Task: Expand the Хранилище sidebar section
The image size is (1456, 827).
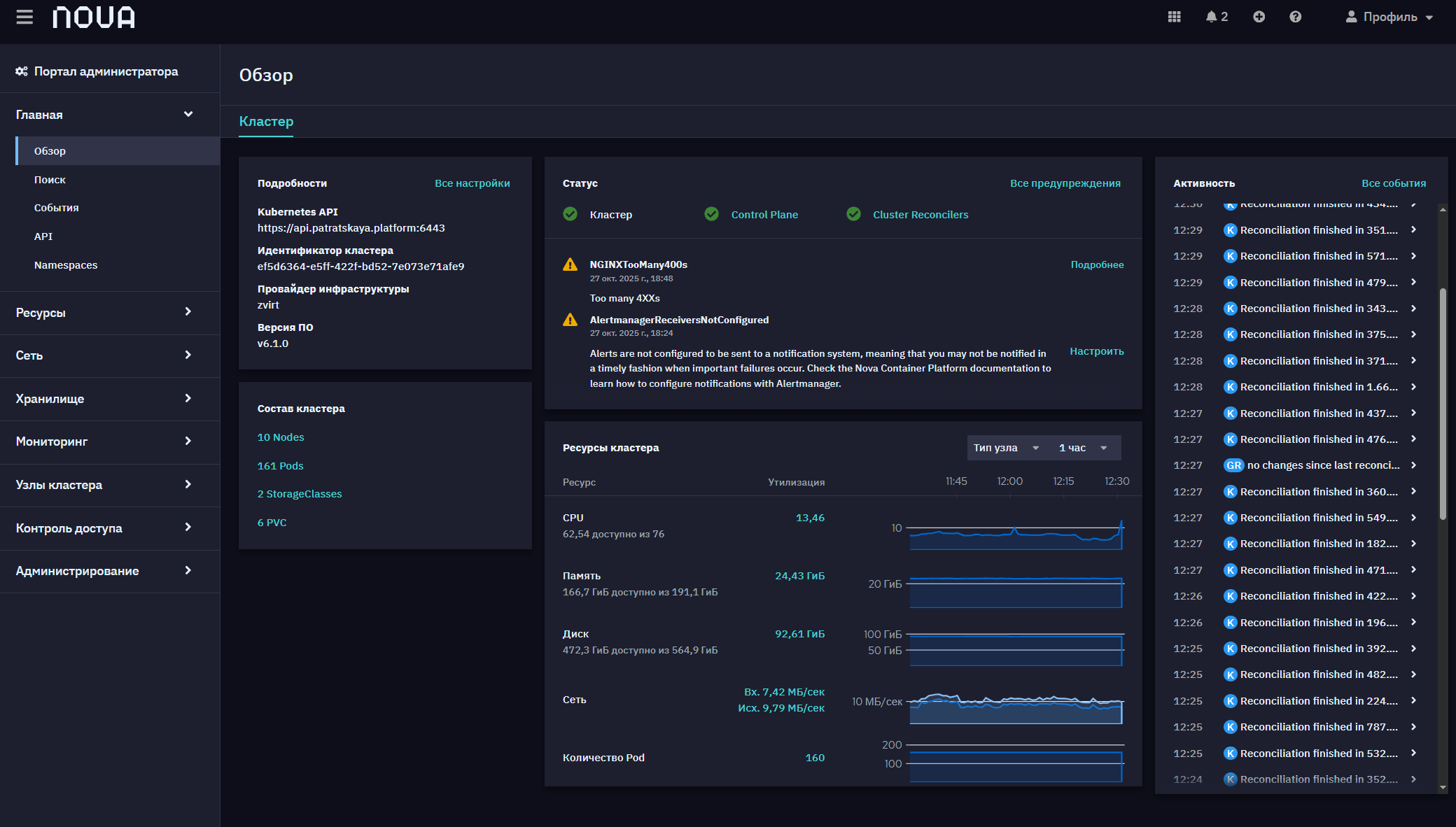Action: [110, 399]
